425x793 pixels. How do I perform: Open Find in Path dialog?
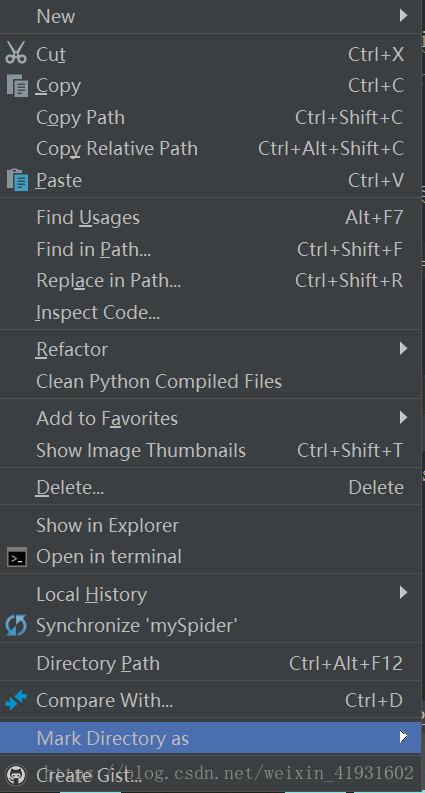(210, 249)
